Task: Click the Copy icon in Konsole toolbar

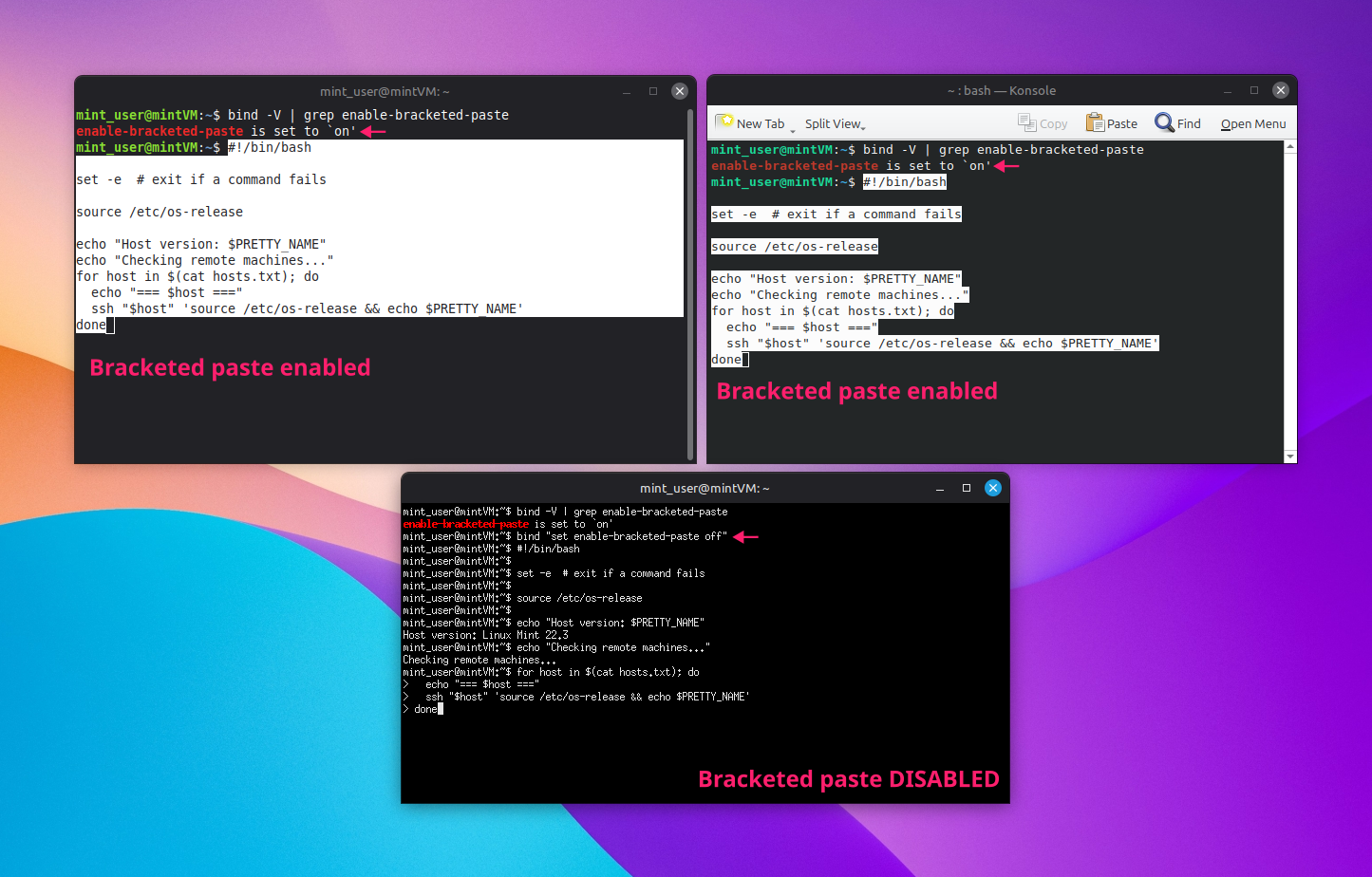Action: [1026, 122]
